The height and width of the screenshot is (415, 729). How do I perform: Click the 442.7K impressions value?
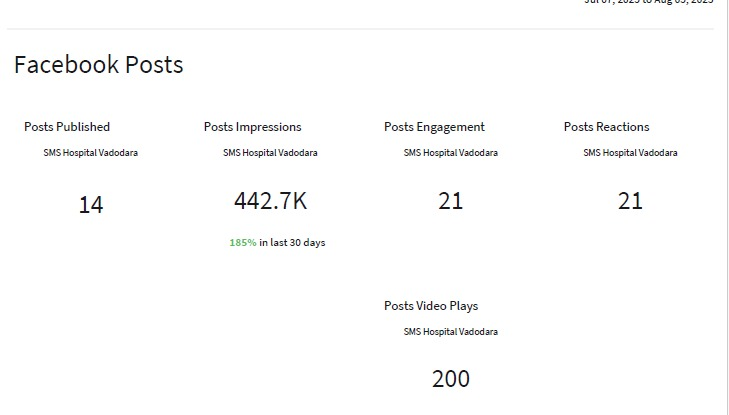pos(271,201)
